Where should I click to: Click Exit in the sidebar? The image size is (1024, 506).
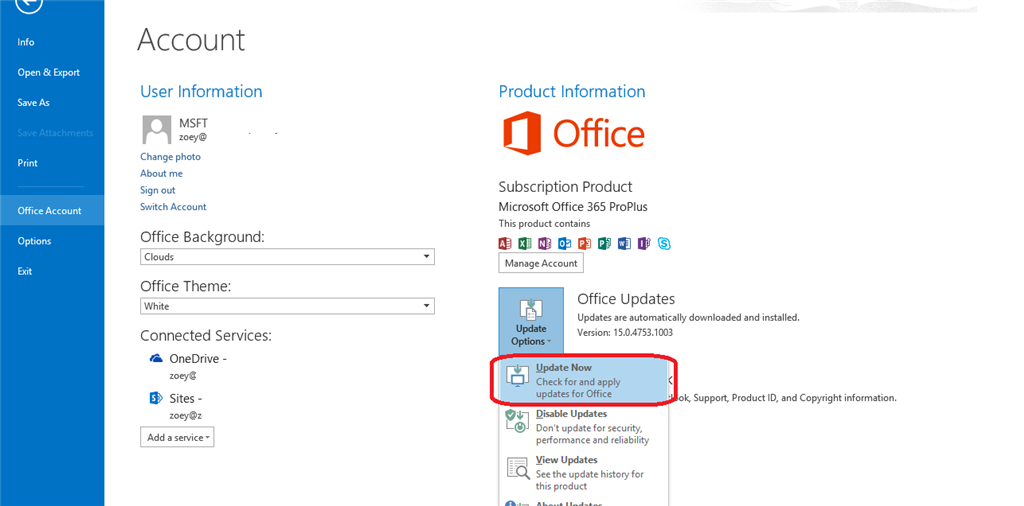pos(52,271)
